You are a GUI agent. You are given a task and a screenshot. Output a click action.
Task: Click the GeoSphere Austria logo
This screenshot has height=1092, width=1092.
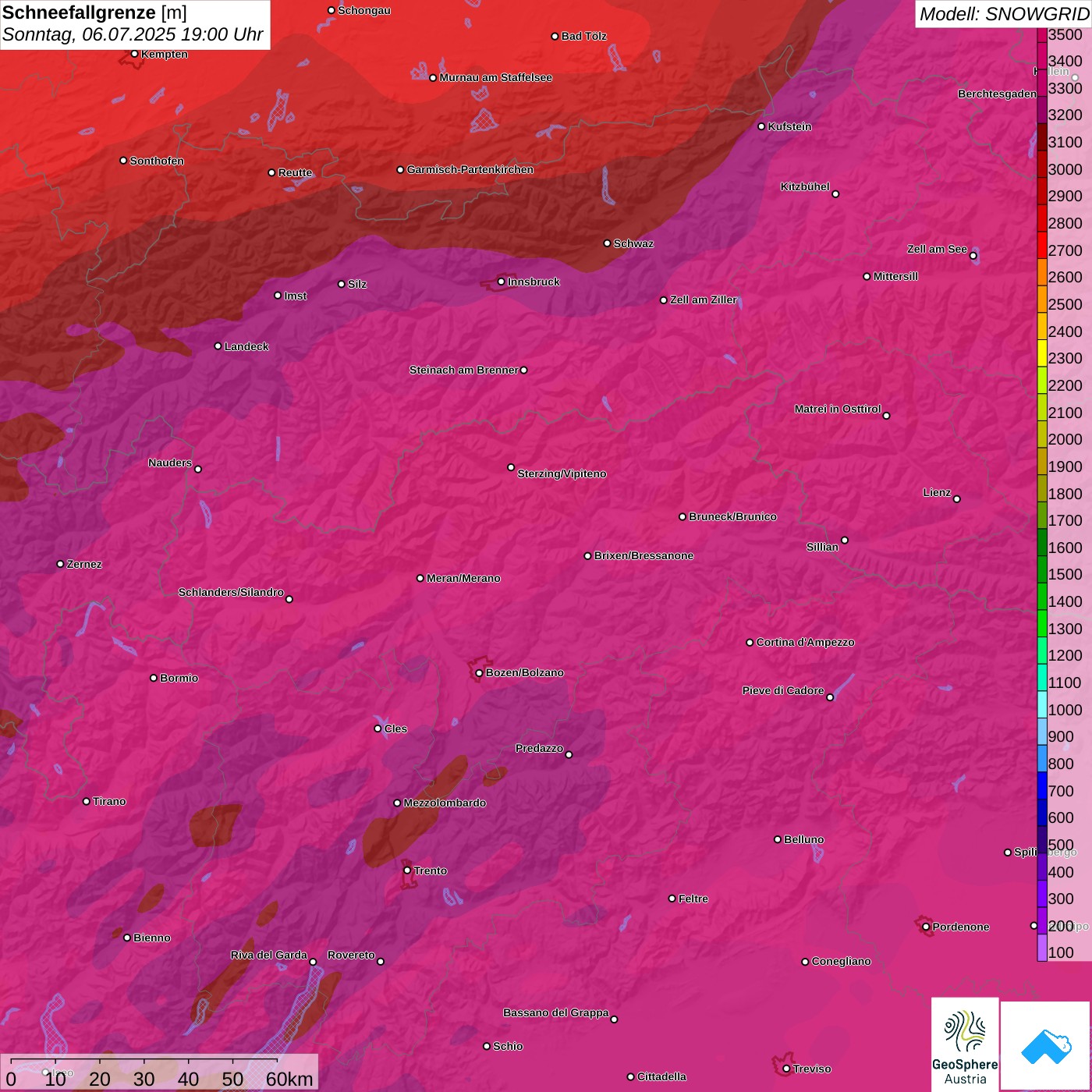click(965, 1044)
